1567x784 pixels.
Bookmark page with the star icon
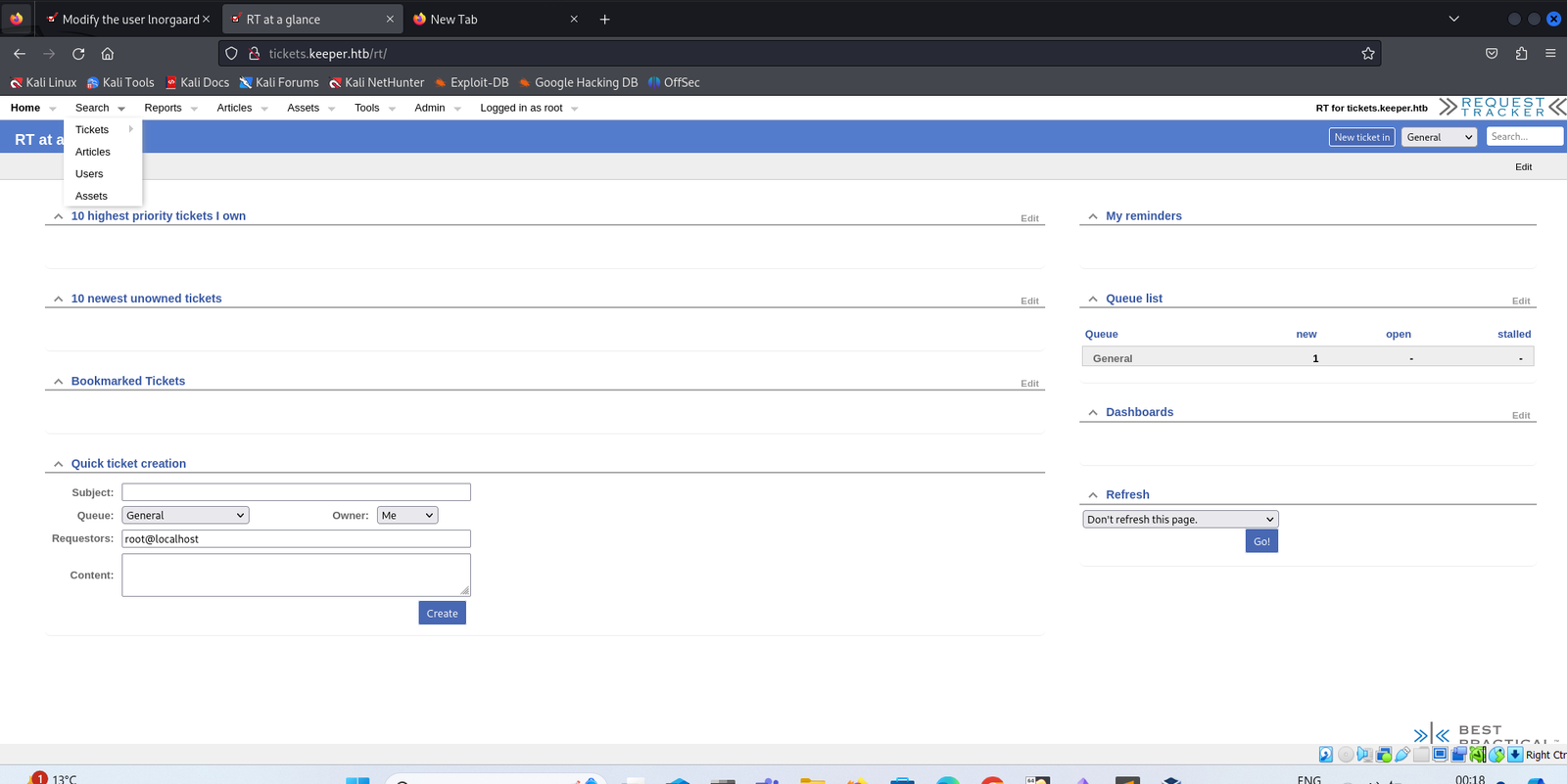click(x=1368, y=54)
